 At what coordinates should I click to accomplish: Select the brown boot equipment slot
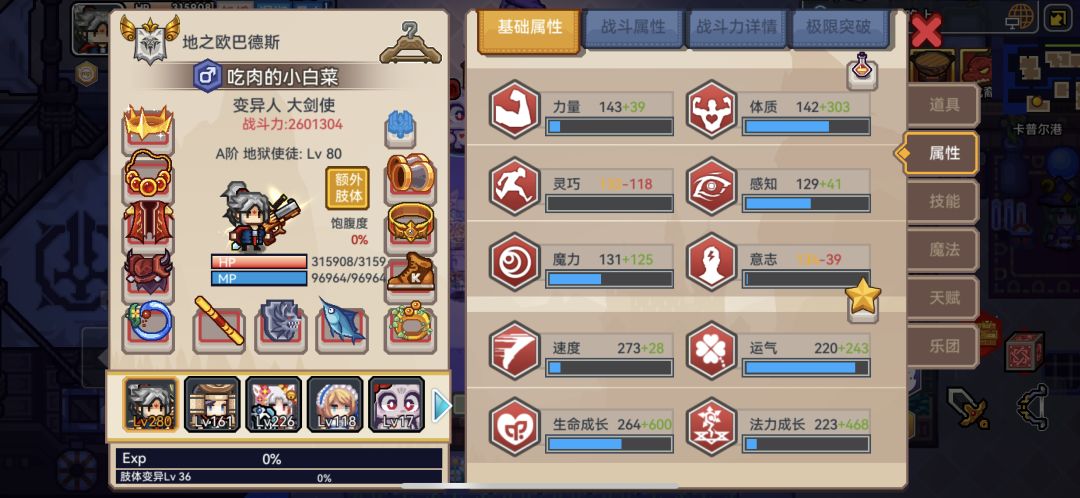[411, 274]
